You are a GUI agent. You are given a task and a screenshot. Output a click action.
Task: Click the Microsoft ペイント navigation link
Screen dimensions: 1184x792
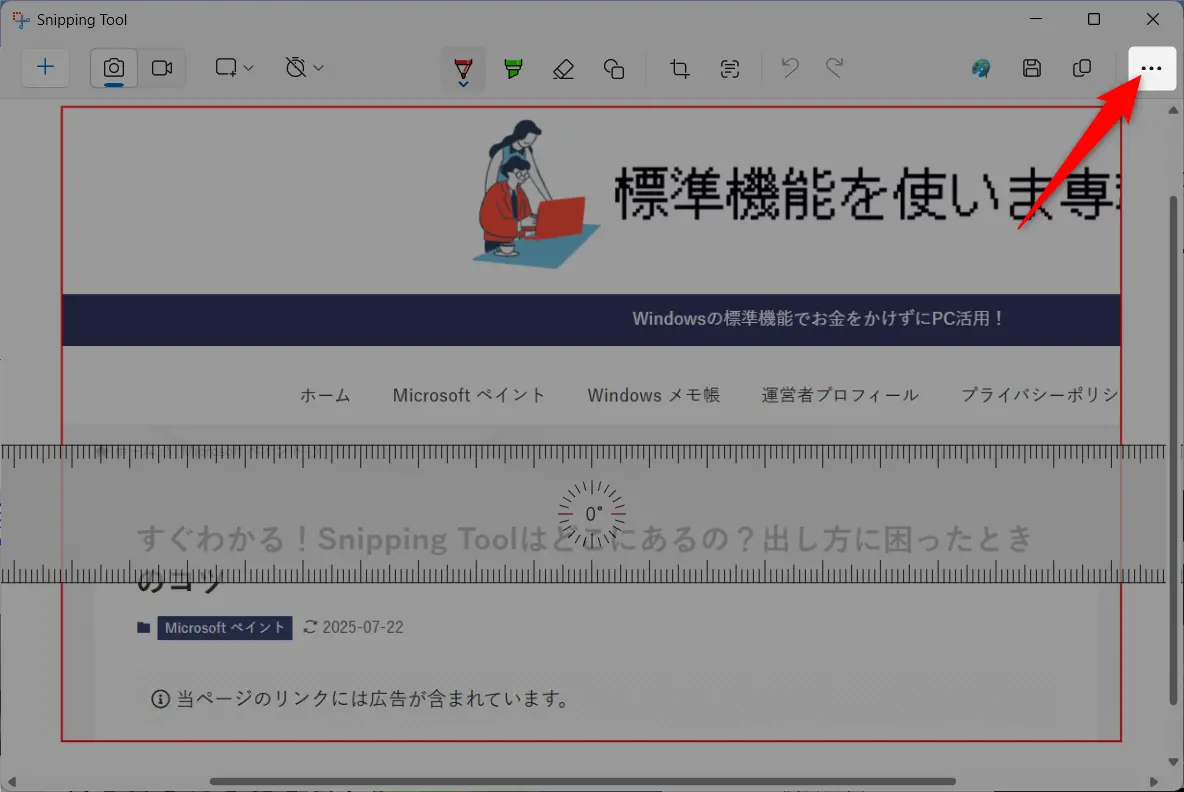468,395
